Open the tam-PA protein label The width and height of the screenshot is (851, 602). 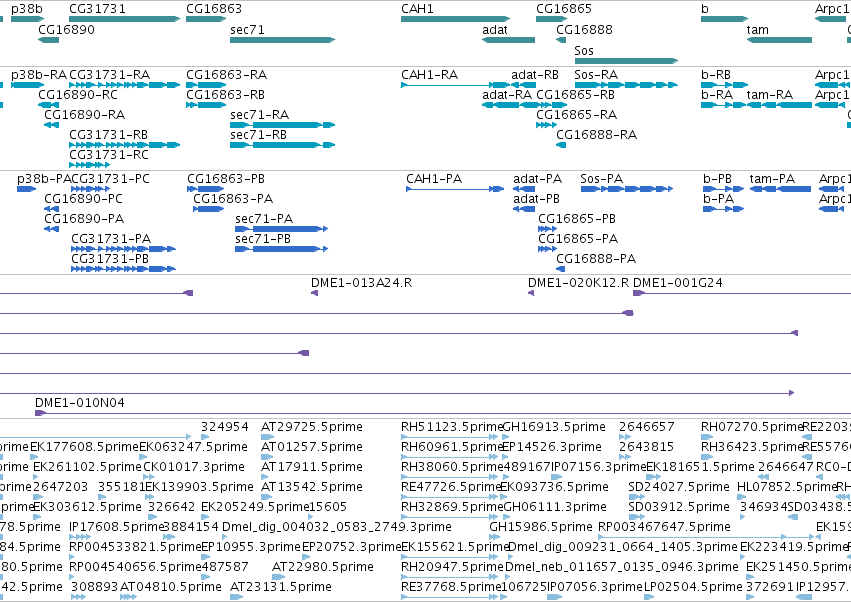point(772,179)
